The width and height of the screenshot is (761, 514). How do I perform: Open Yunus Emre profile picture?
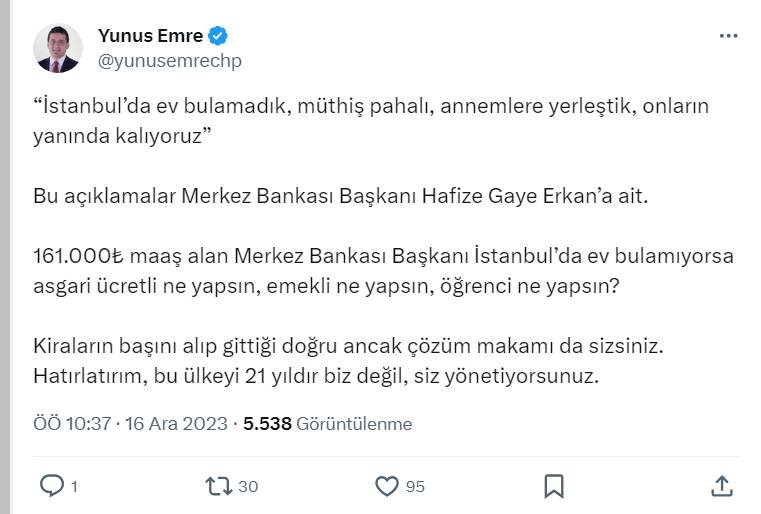coord(57,49)
